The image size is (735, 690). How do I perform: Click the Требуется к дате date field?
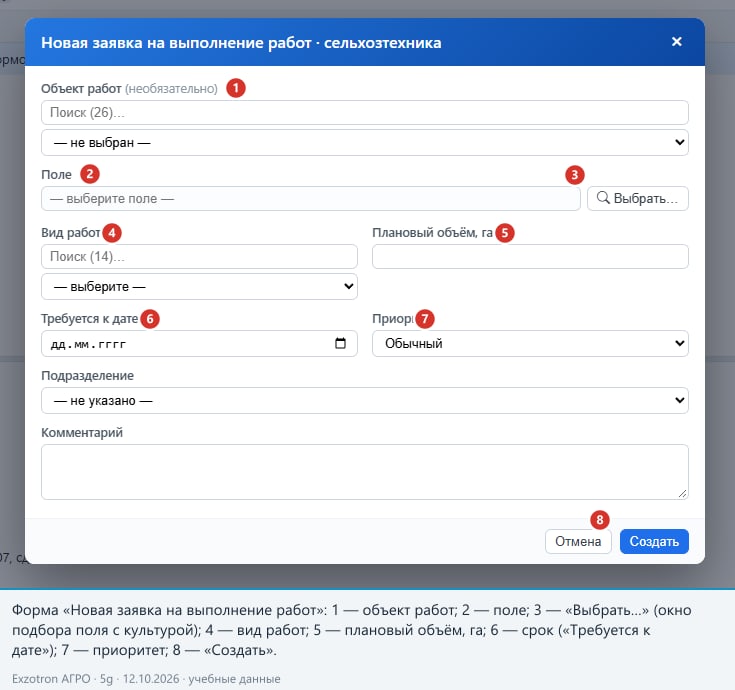tap(199, 344)
